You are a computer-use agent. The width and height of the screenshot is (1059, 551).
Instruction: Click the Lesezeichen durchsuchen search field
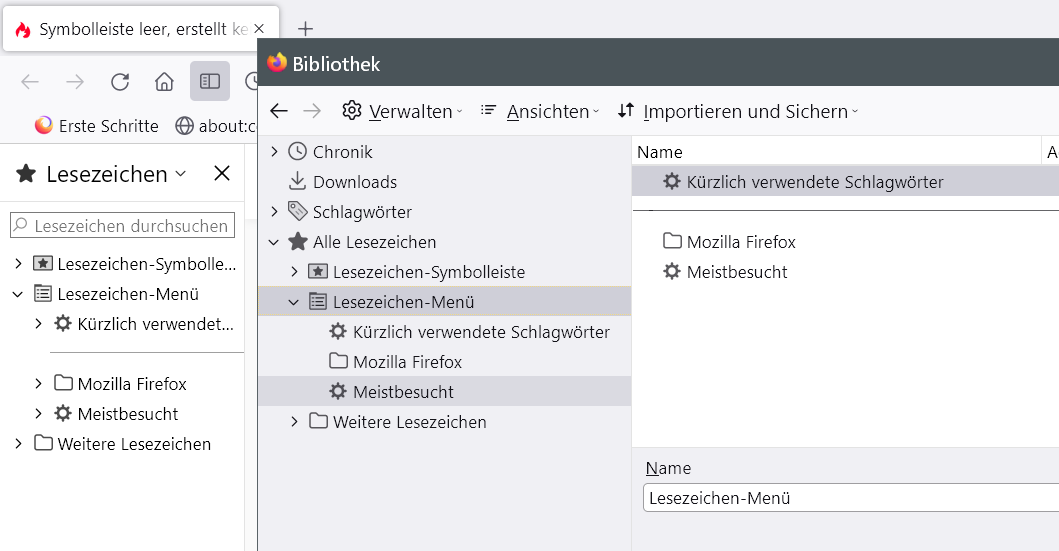coord(122,226)
